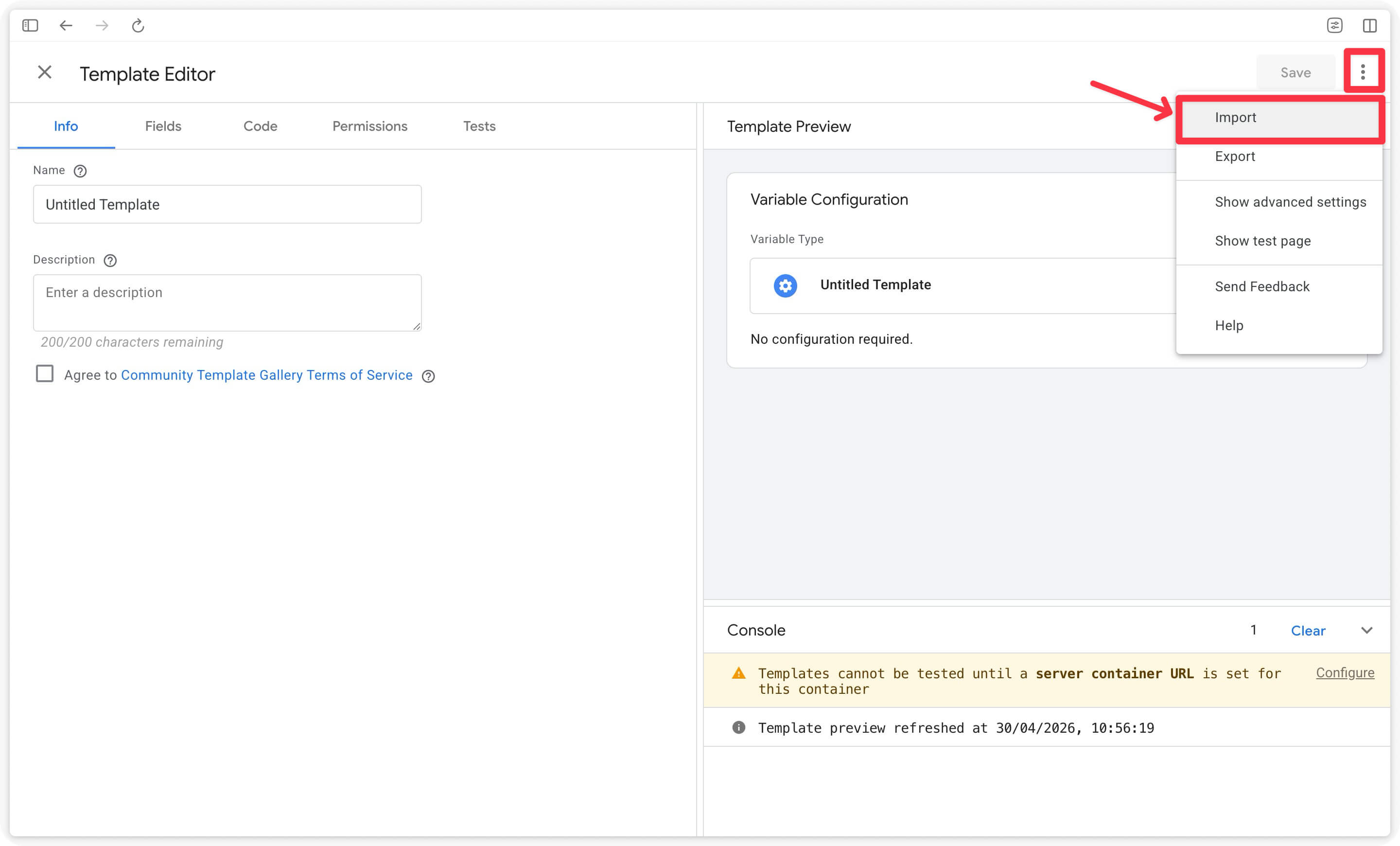Image resolution: width=1400 pixels, height=846 pixels.
Task: Choose Export from the menu
Action: 1279,156
